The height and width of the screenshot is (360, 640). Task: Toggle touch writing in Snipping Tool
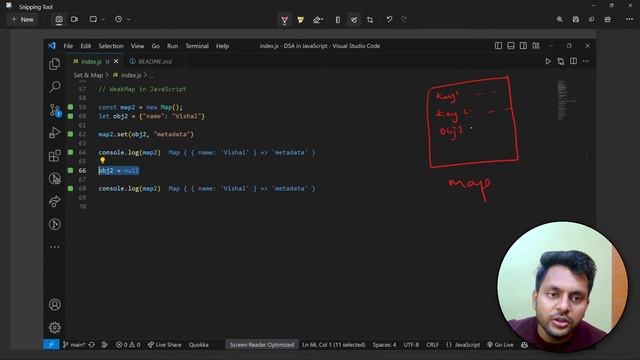tap(354, 20)
